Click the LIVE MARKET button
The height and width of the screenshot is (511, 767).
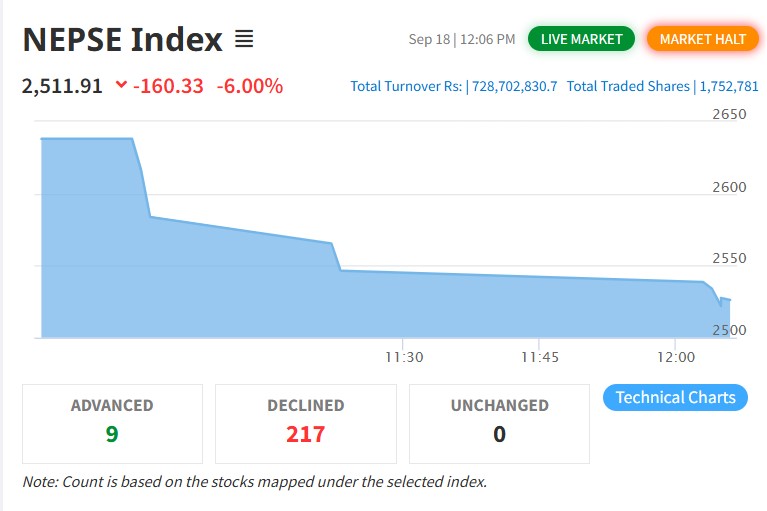[x=581, y=39]
